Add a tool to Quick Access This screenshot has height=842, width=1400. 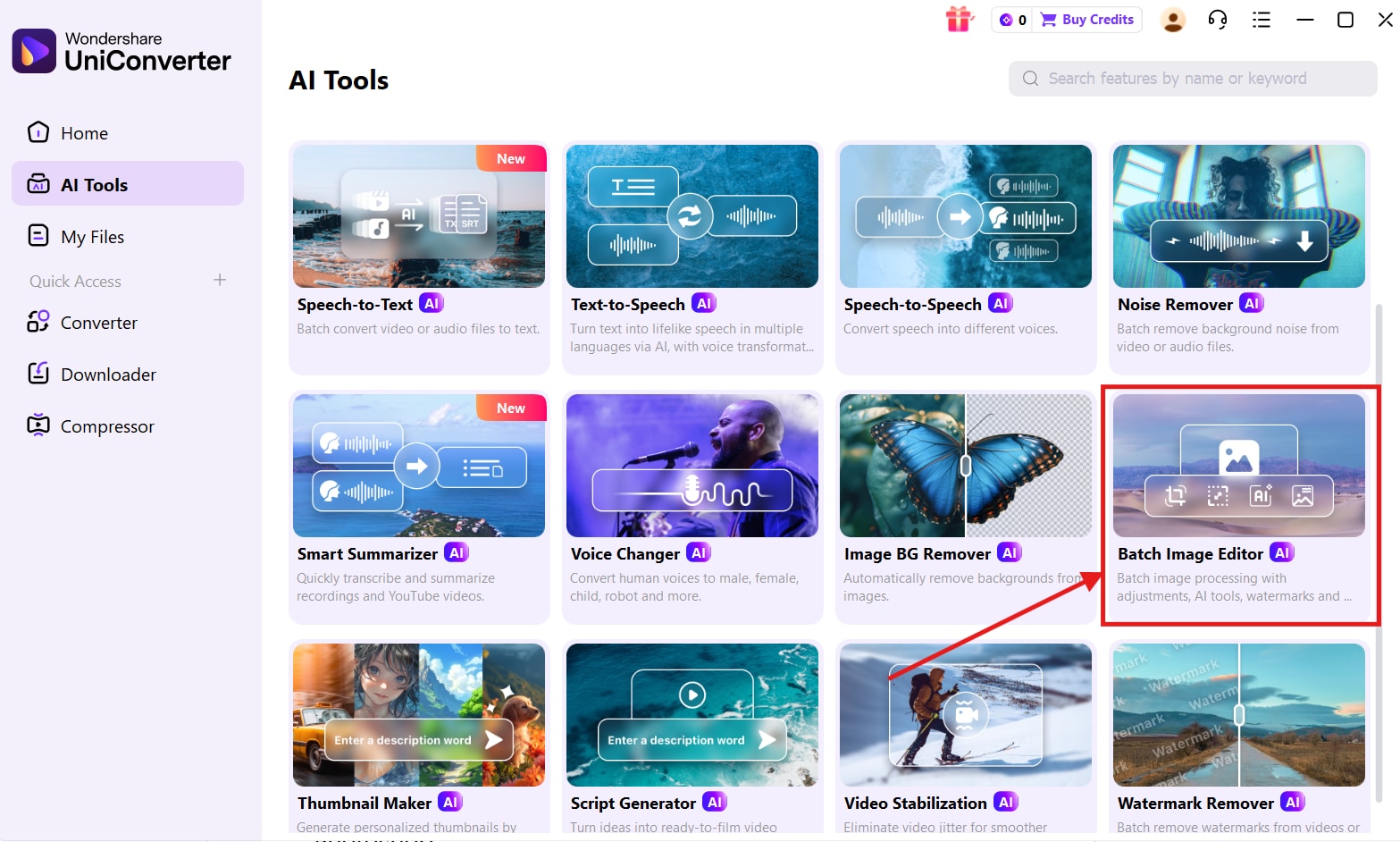tap(220, 280)
